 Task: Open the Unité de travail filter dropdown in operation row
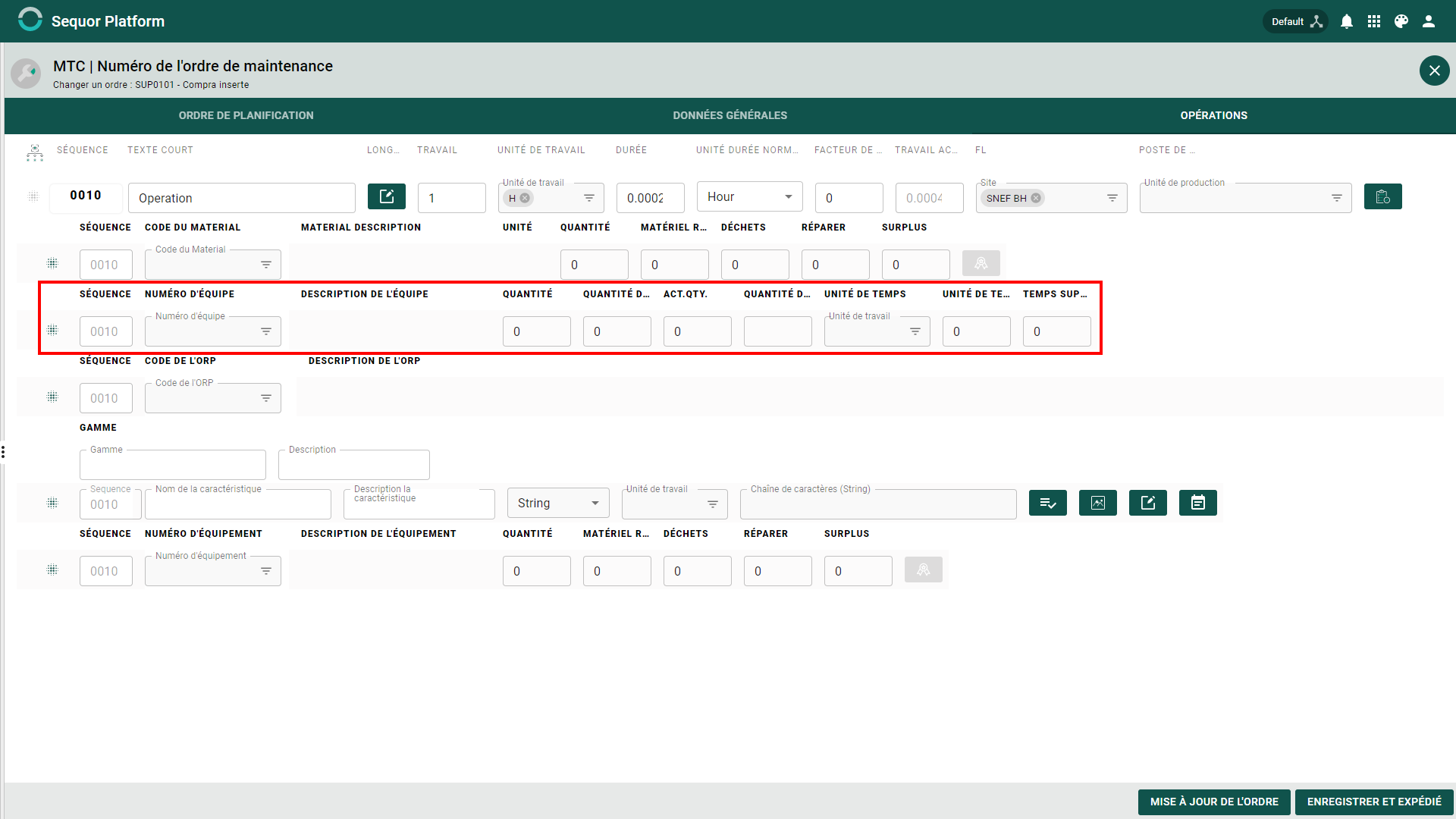pos(589,198)
